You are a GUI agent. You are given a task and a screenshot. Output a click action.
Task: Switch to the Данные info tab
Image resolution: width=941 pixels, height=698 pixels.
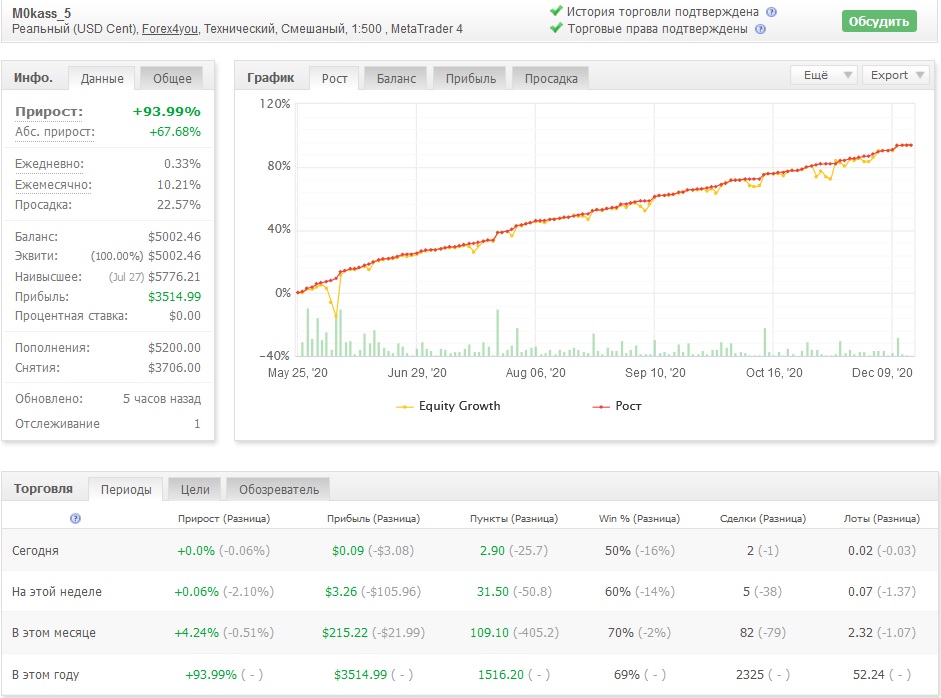pyautogui.click(x=102, y=79)
